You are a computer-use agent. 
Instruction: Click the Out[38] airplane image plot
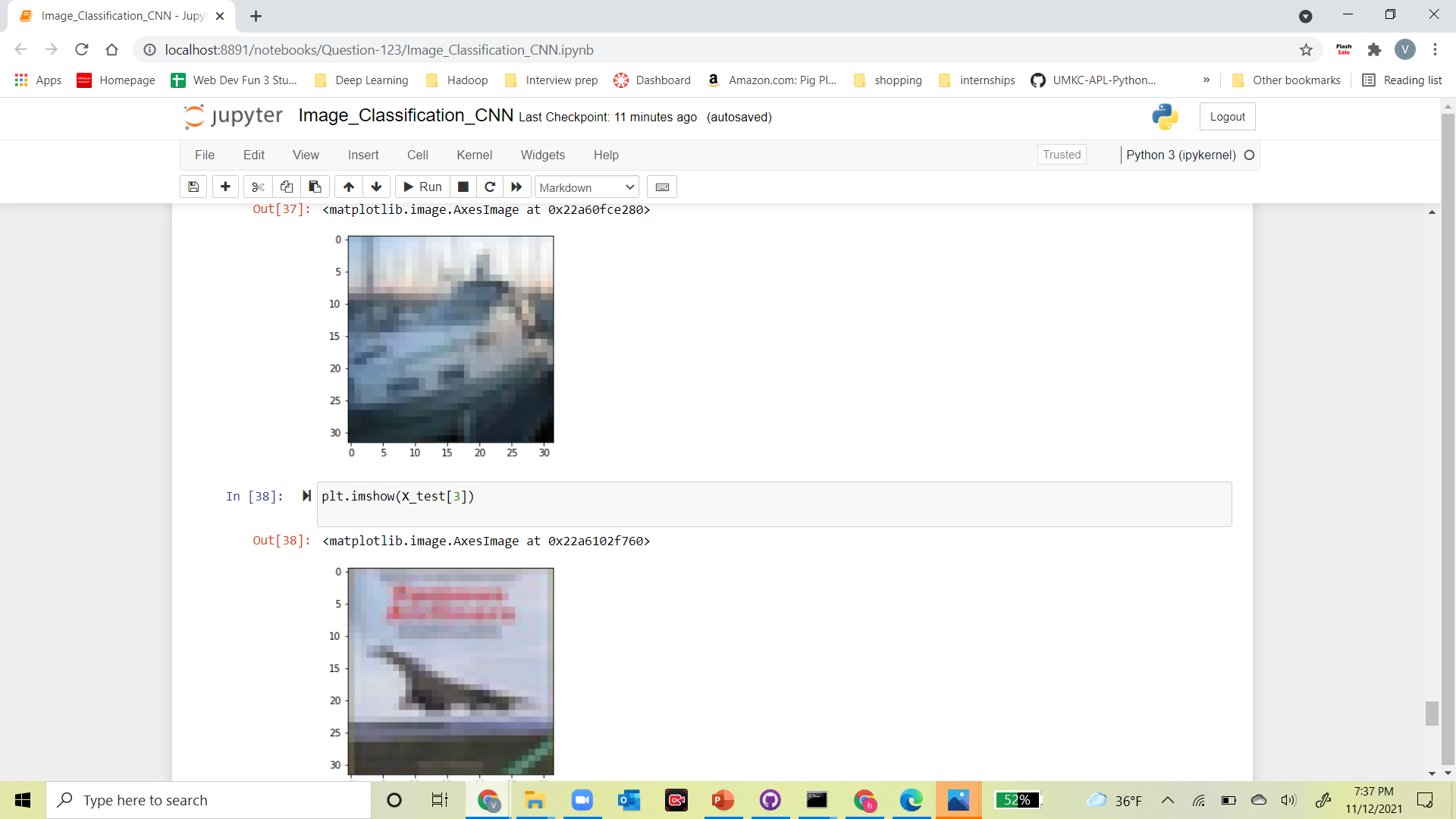pyautogui.click(x=450, y=671)
